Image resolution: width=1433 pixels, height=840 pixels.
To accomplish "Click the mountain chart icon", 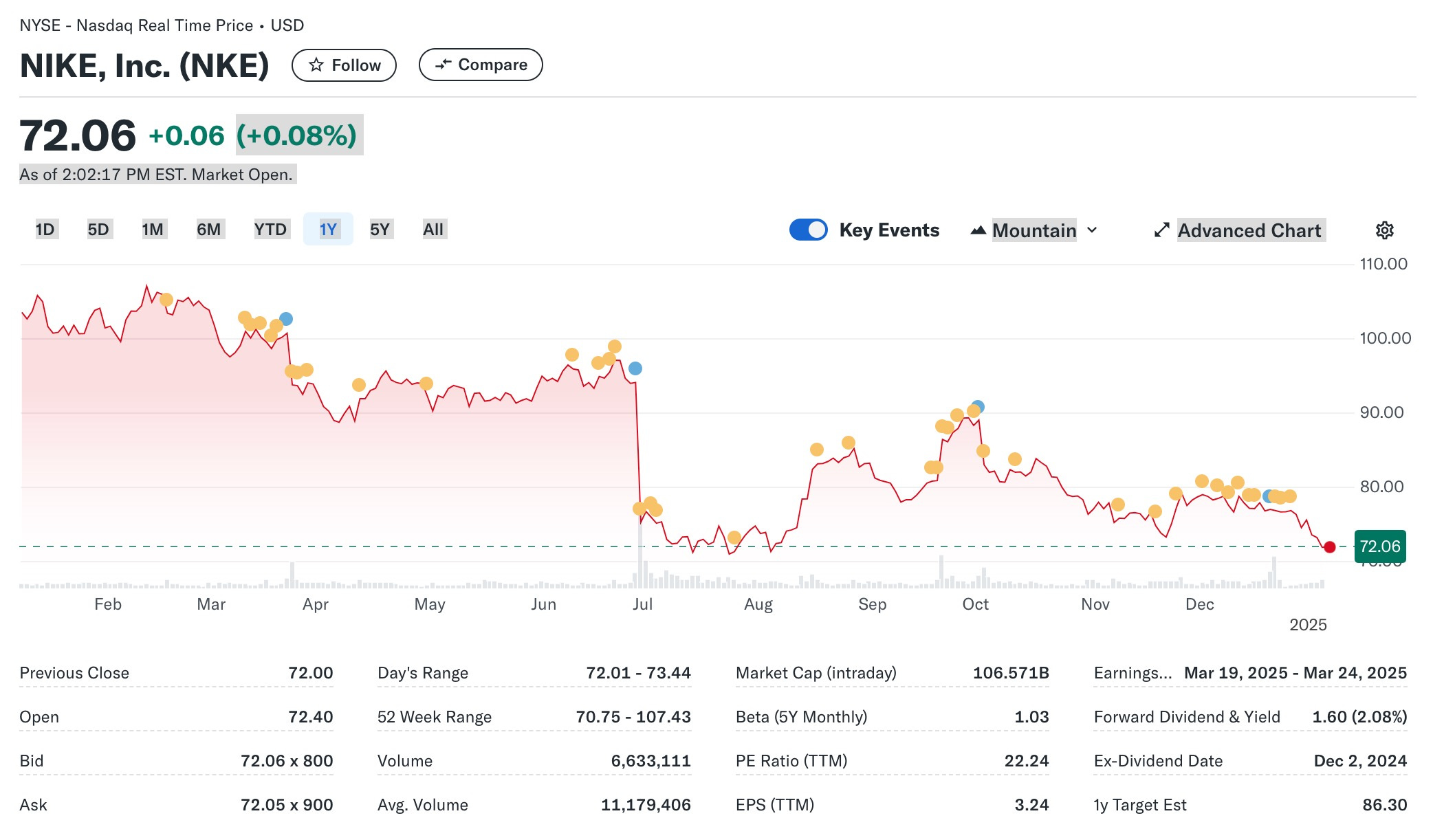I will pos(978,230).
